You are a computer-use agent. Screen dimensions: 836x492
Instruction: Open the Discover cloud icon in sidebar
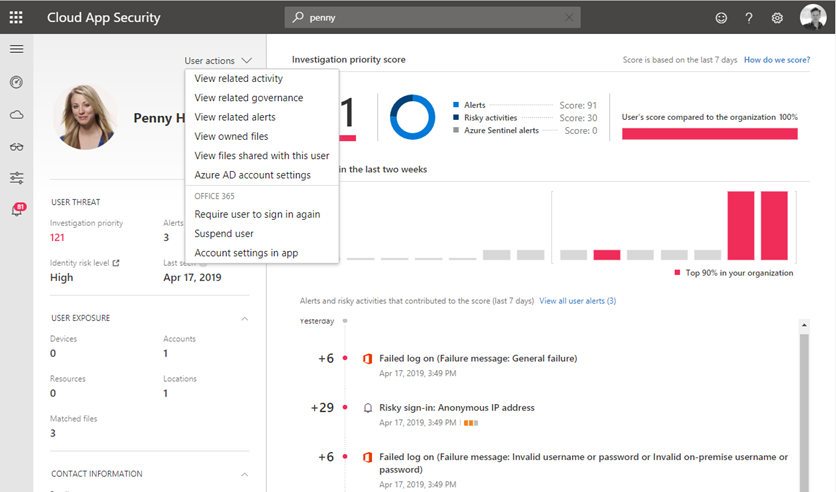(16, 115)
